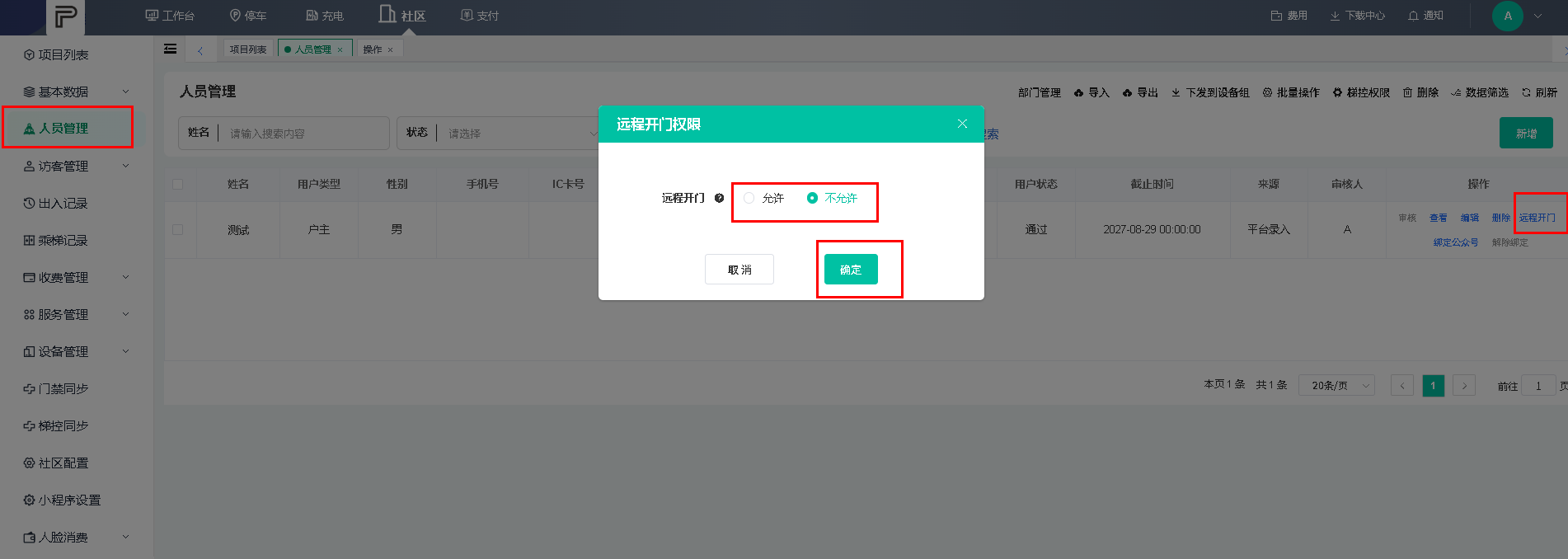Open the 工作台 workbench section

point(170,16)
